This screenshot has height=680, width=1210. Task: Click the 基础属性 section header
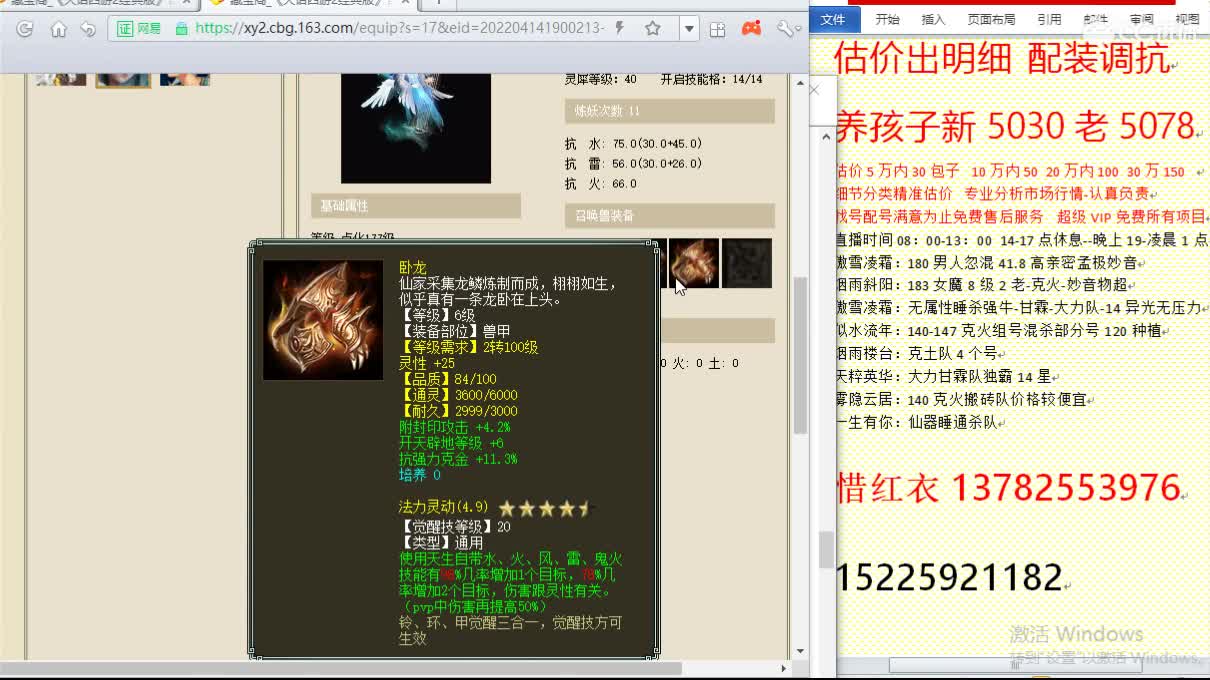coord(416,206)
